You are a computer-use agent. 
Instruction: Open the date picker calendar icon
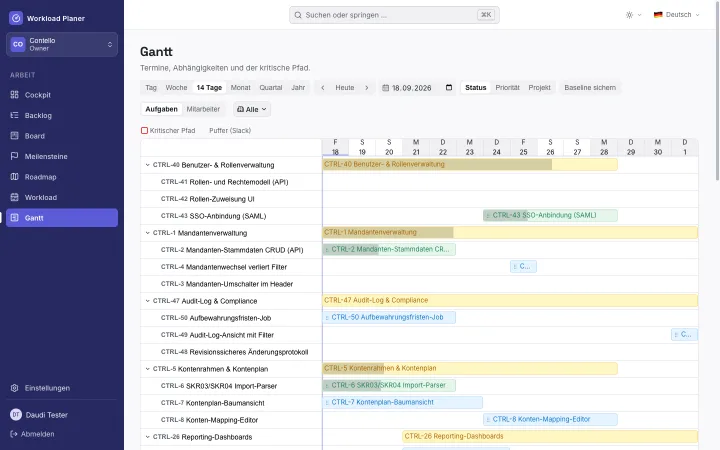click(x=449, y=88)
